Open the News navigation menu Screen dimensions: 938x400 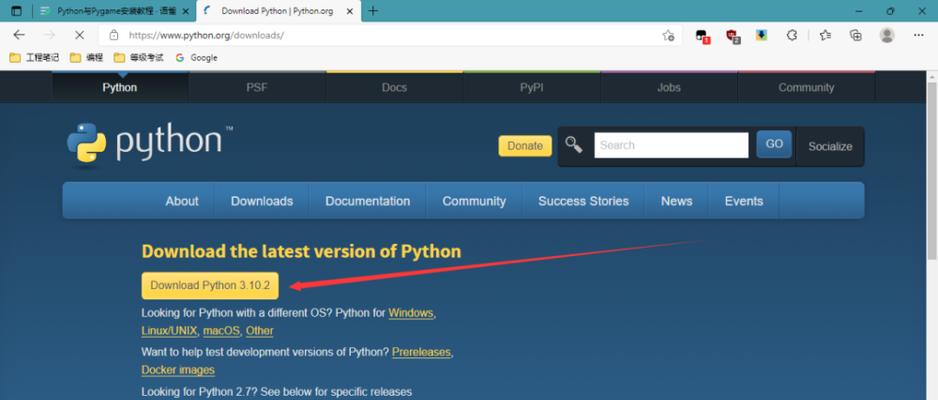[x=677, y=201]
